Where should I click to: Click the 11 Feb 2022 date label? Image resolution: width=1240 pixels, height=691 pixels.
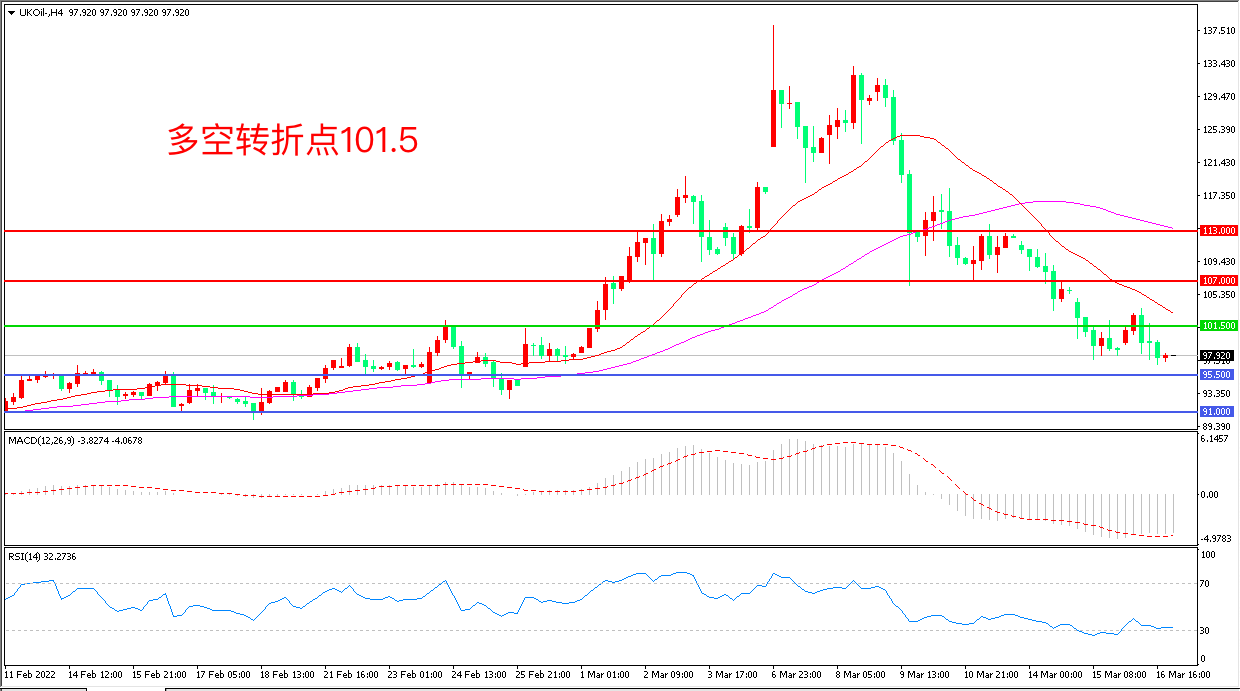30,676
